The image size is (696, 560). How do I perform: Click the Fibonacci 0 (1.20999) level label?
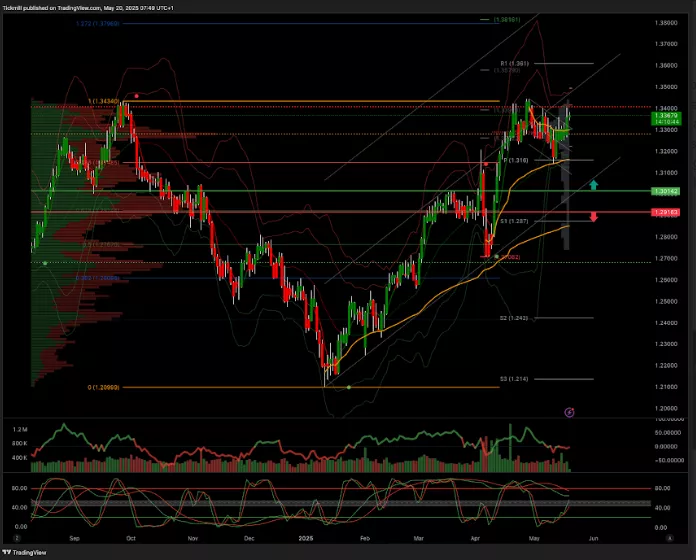(x=104, y=387)
